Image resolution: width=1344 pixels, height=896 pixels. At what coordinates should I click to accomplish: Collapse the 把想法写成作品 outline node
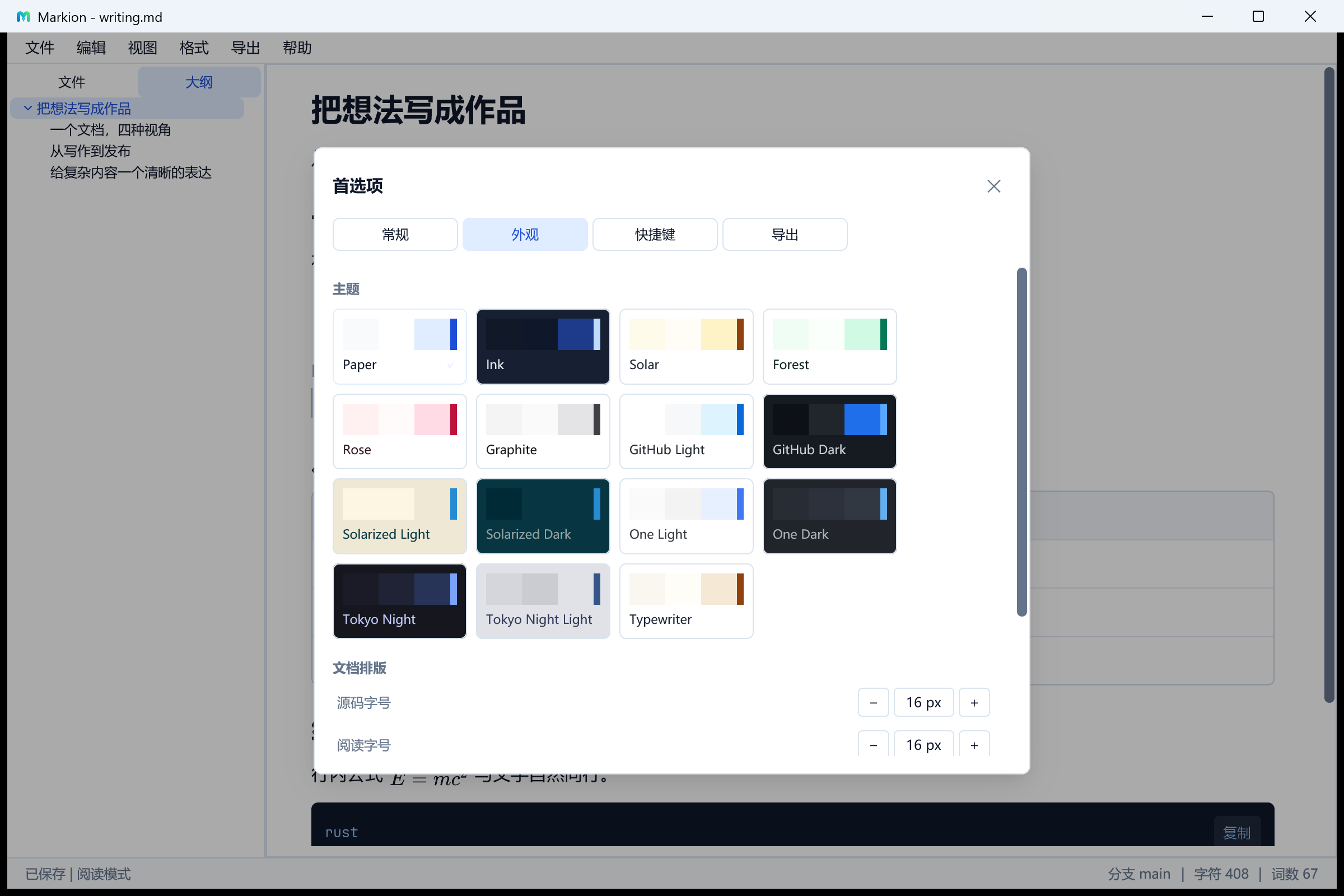(x=27, y=108)
